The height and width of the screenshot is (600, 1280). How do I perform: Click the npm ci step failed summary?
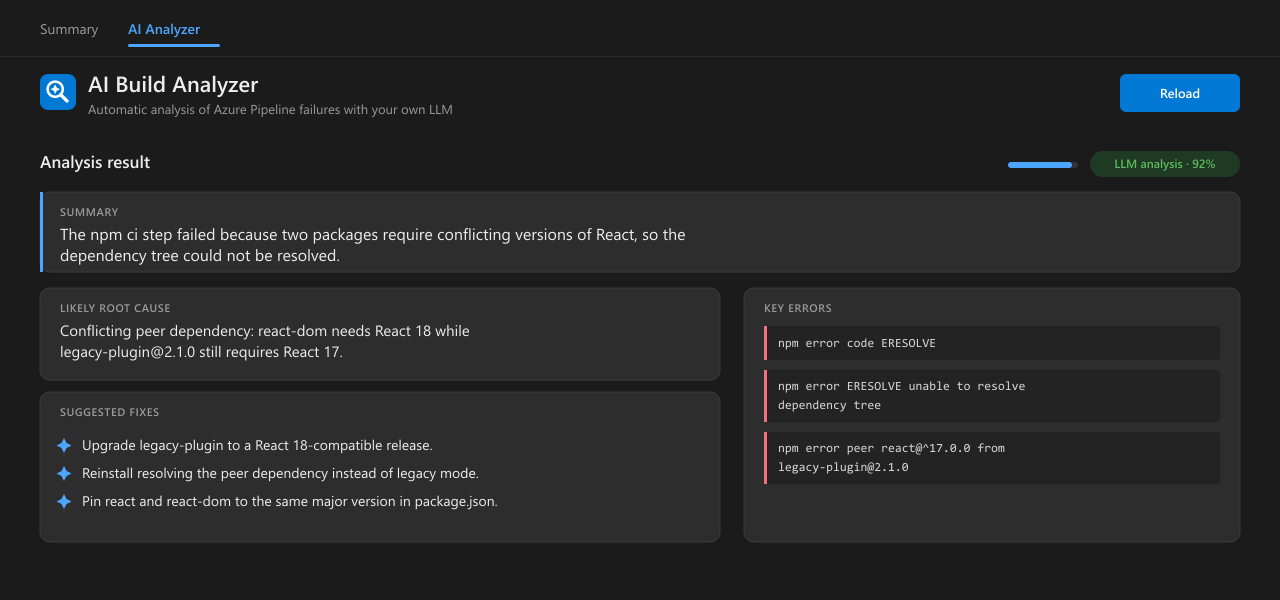point(372,245)
